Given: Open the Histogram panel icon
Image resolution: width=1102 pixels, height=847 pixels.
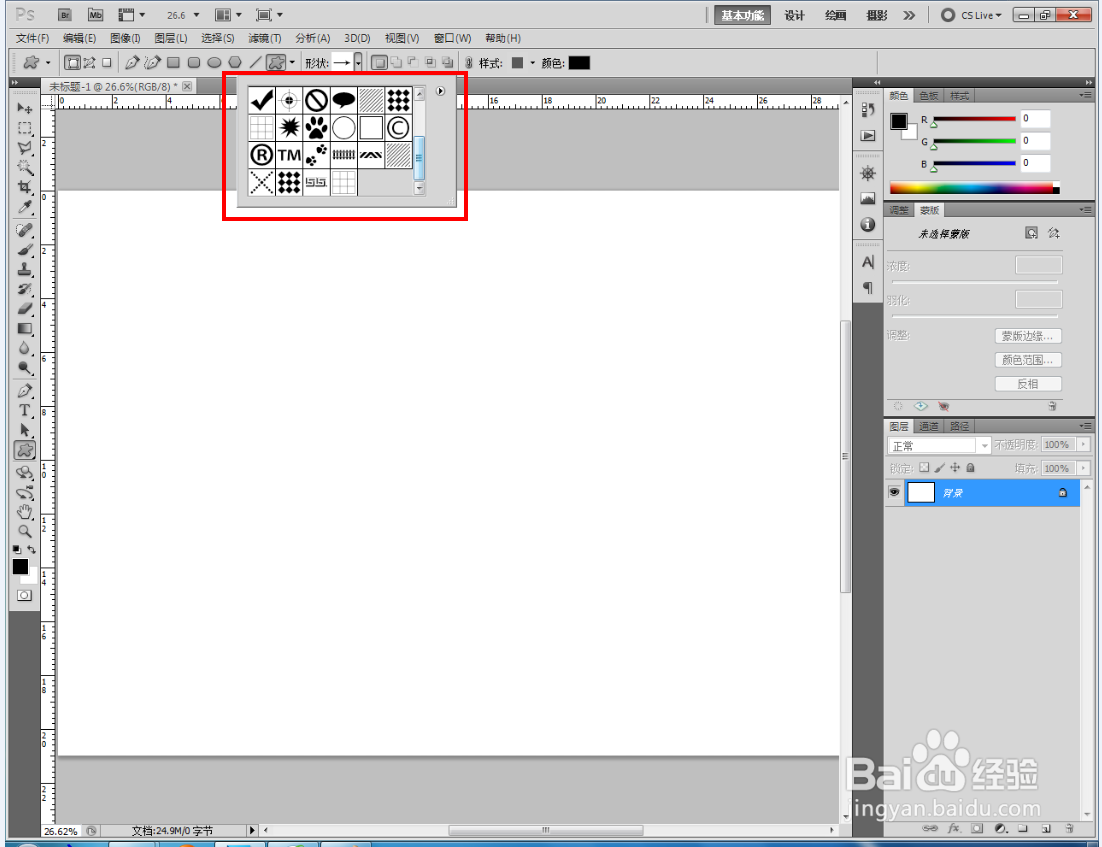Looking at the screenshot, I should [x=868, y=198].
